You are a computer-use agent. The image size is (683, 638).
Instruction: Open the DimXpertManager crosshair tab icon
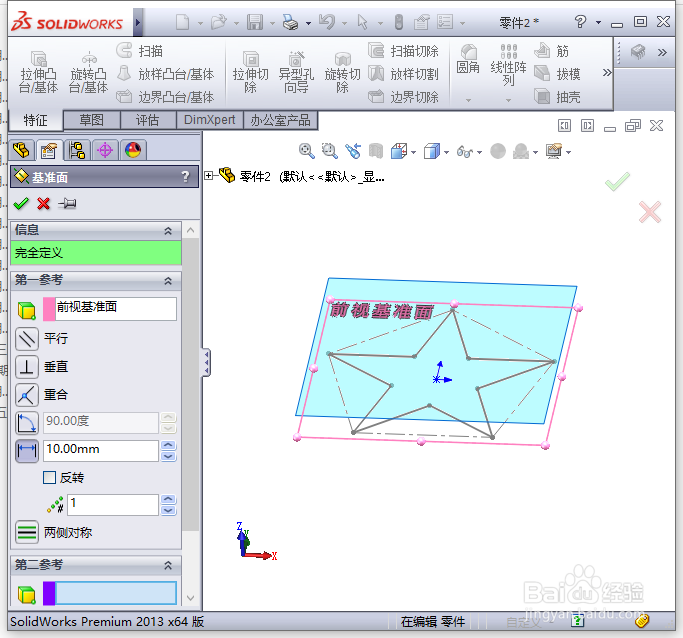105,150
